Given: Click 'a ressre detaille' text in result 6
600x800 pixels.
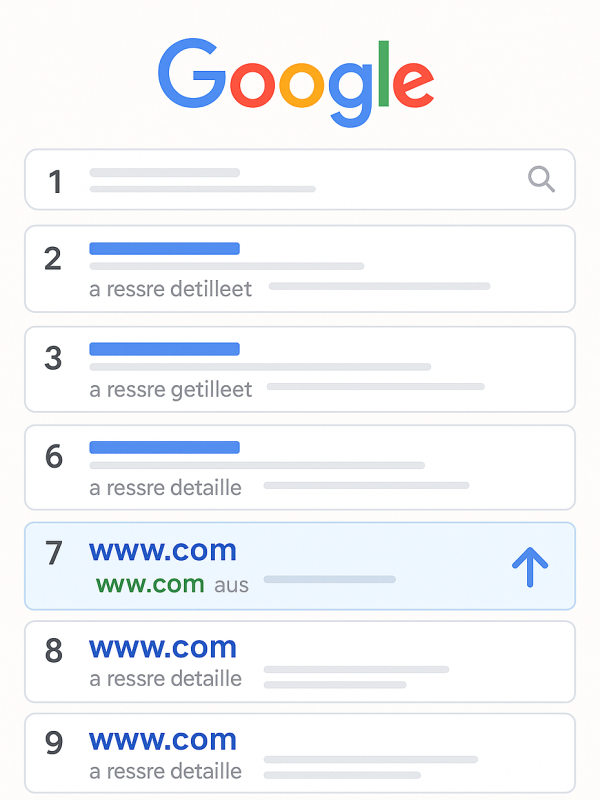Looking at the screenshot, I should (165, 488).
